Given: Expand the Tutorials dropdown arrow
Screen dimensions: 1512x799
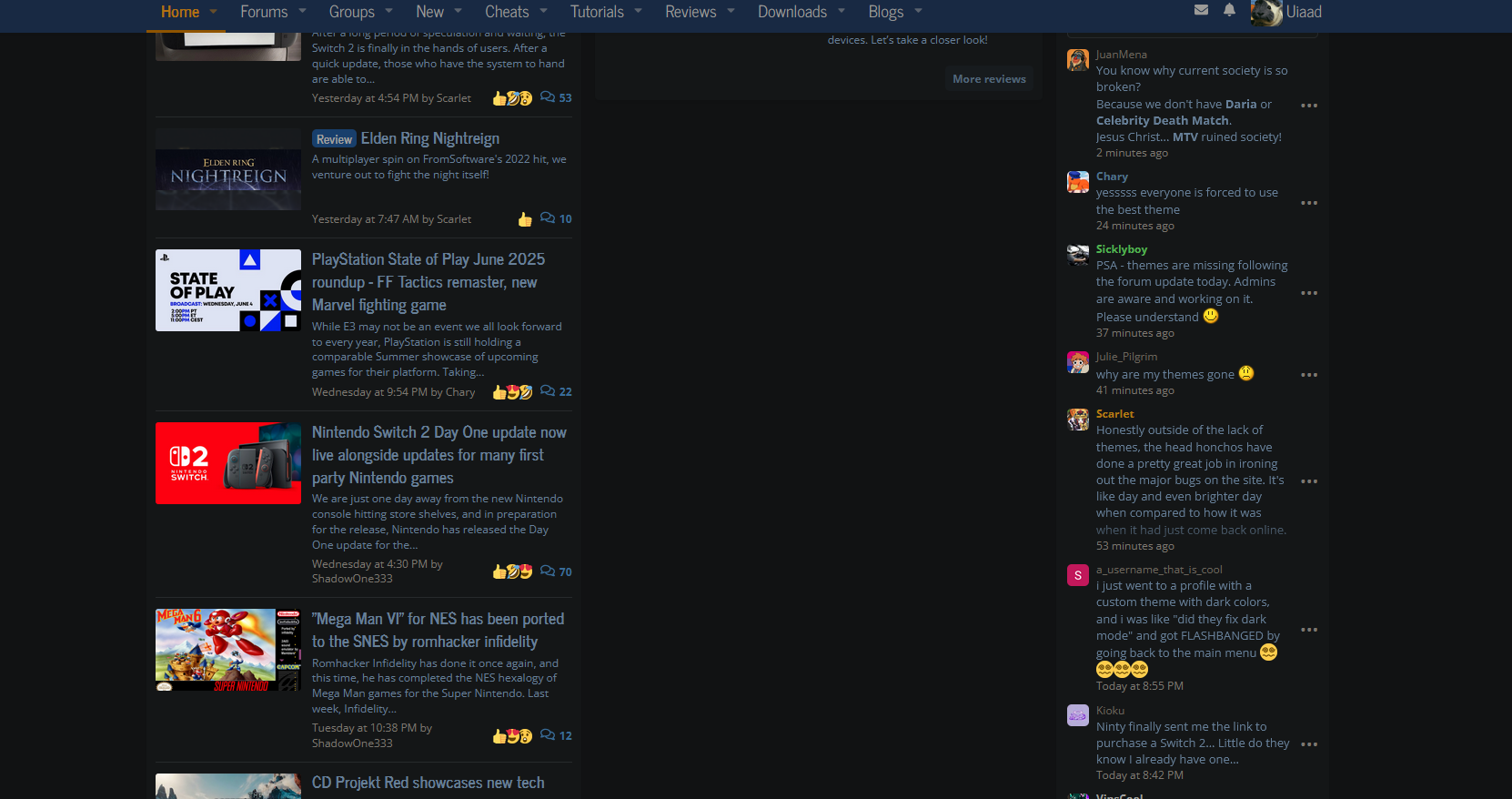Looking at the screenshot, I should pyautogui.click(x=639, y=12).
